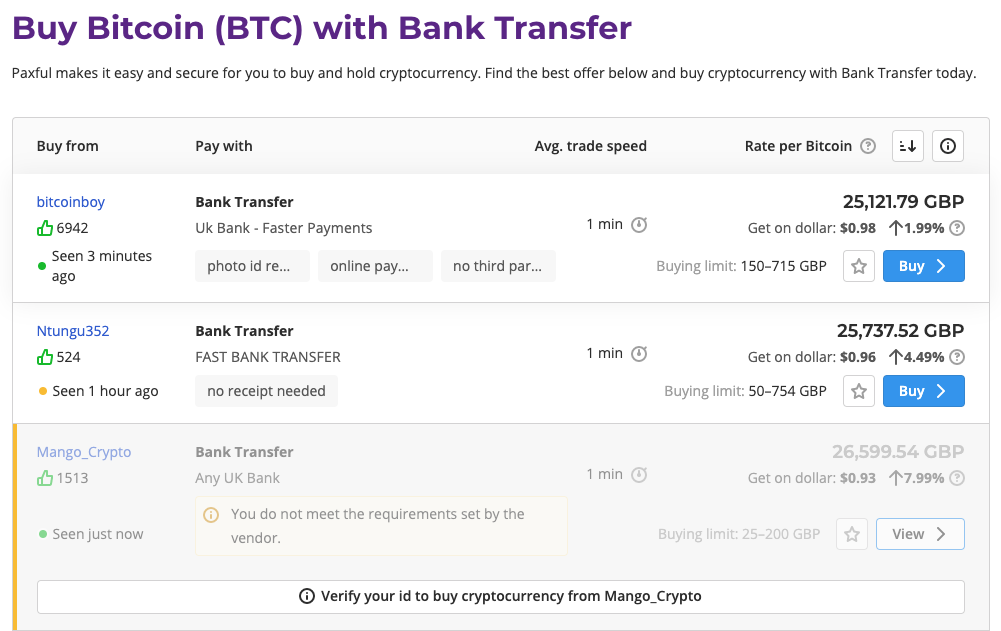Click trade speed timer icon for bitcoinboy
The image size is (1001, 631).
click(x=639, y=225)
